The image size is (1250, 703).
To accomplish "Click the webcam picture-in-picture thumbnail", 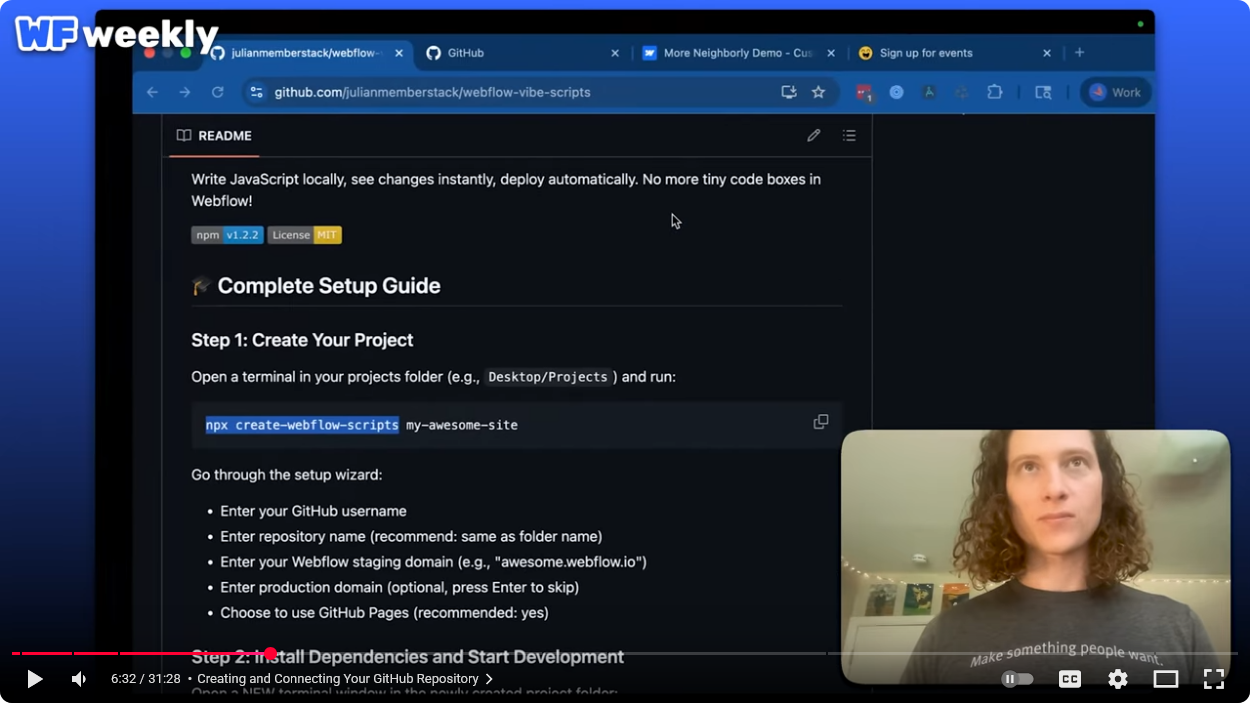I will (1035, 557).
